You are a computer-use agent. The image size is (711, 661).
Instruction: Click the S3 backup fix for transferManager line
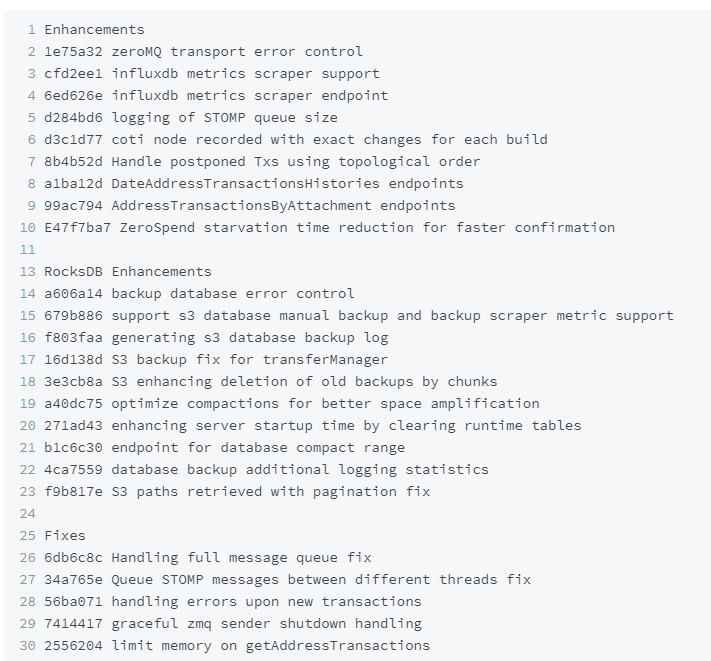pyautogui.click(x=216, y=360)
